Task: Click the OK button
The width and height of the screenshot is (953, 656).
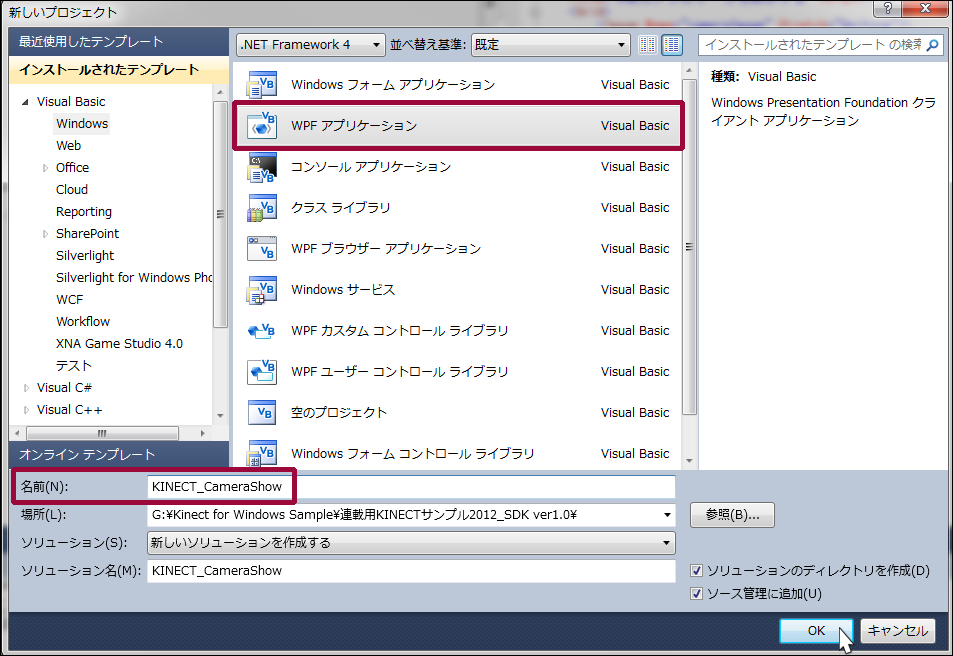Action: [816, 630]
